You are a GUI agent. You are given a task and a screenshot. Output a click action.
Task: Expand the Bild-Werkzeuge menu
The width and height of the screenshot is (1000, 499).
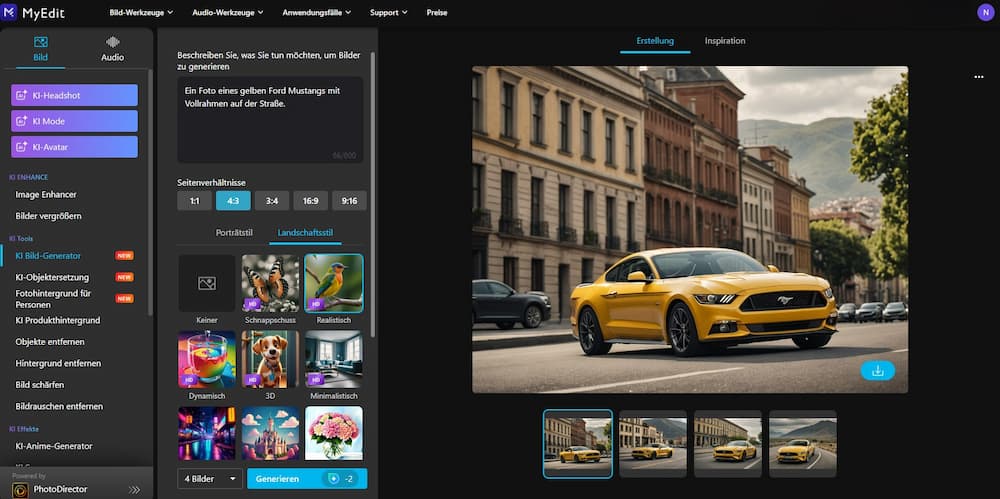coord(141,13)
